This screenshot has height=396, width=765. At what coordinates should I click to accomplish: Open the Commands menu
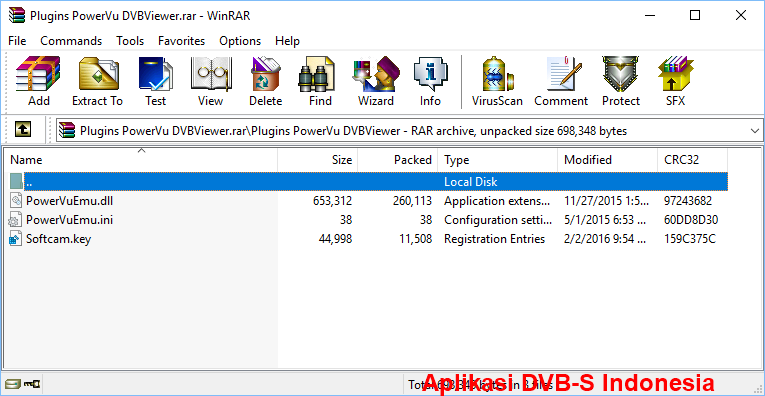click(x=71, y=41)
